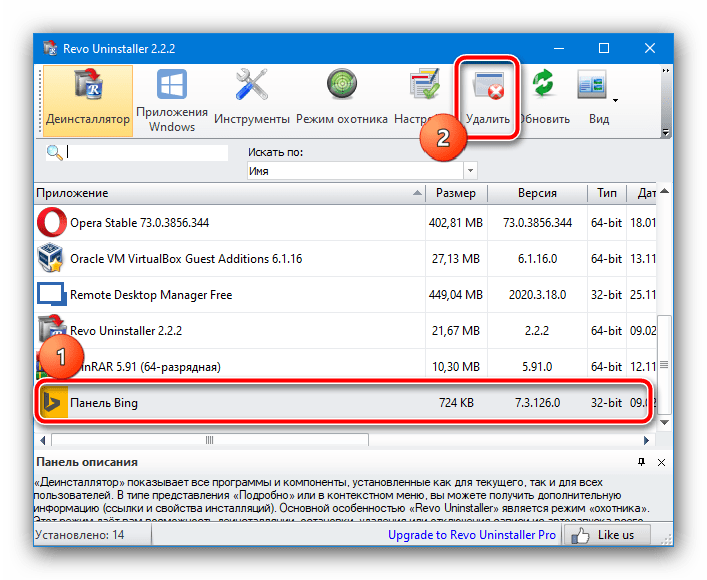Select Remote Desktop Manager Free row

click(345, 295)
